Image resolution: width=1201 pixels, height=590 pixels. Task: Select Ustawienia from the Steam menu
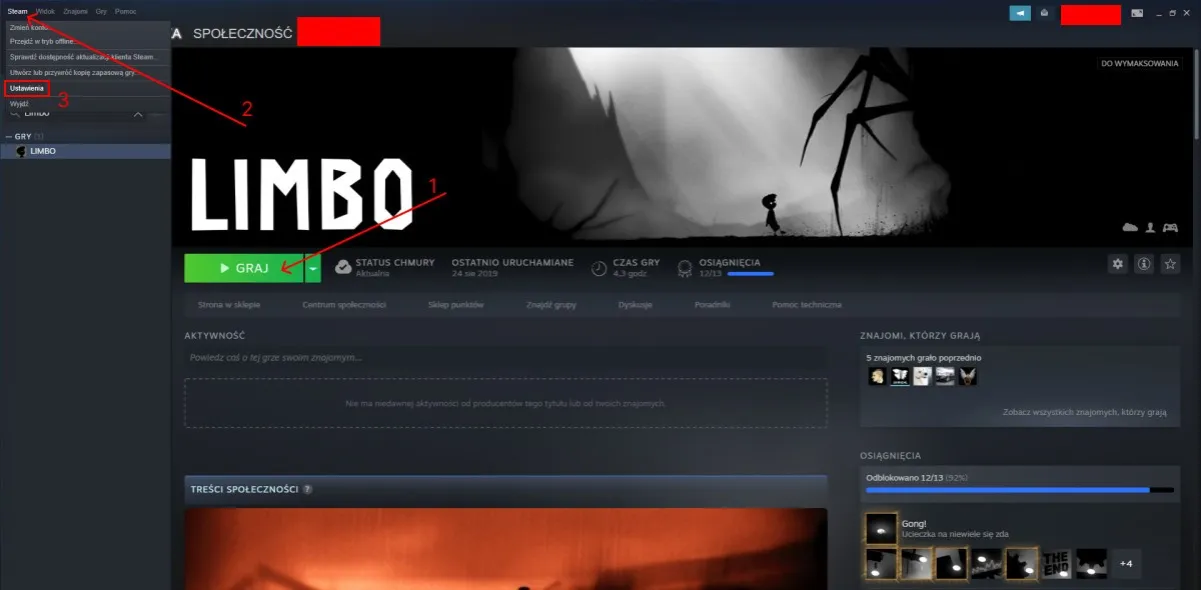pos(27,89)
